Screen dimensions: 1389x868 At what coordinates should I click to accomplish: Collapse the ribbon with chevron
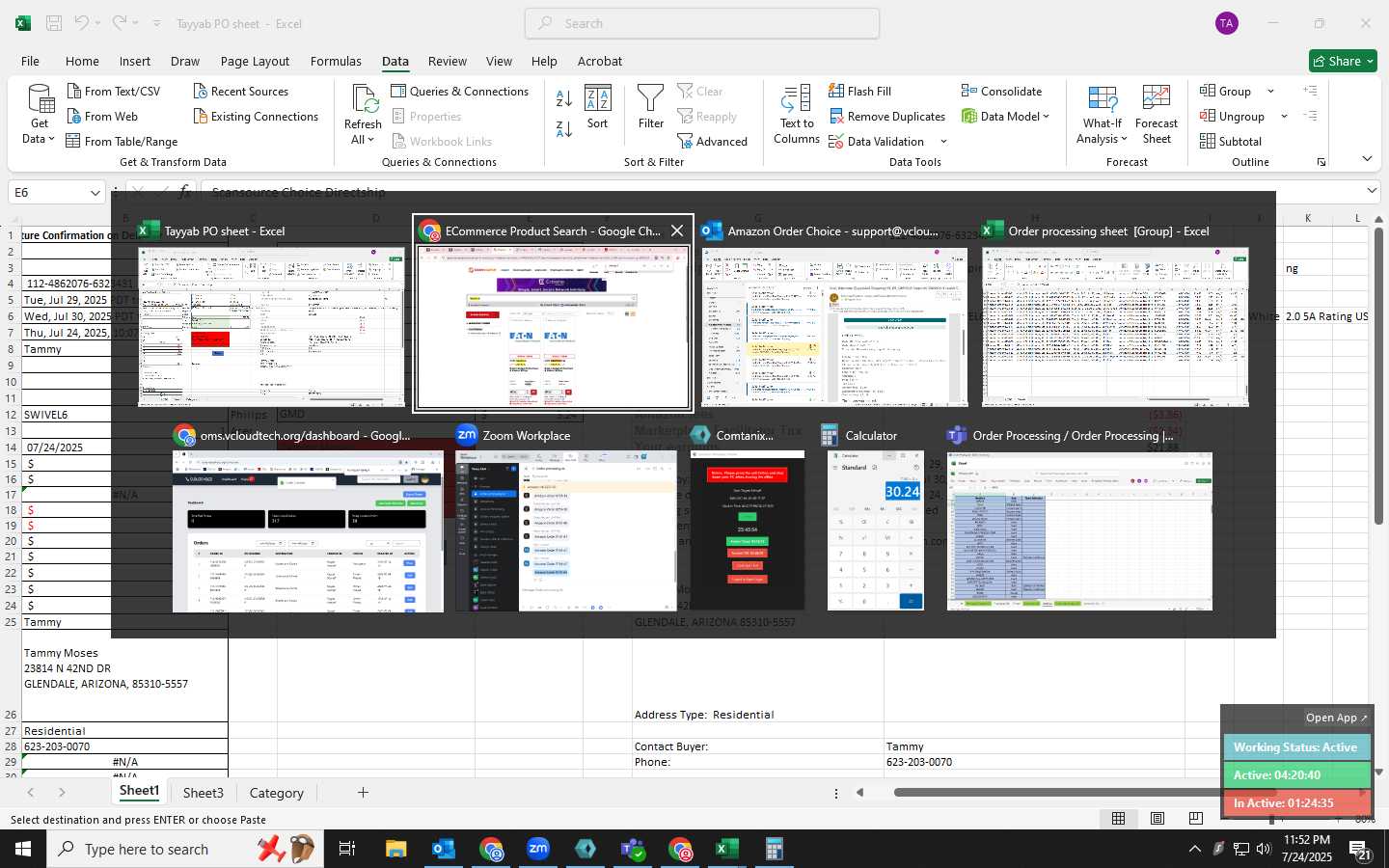point(1367,159)
